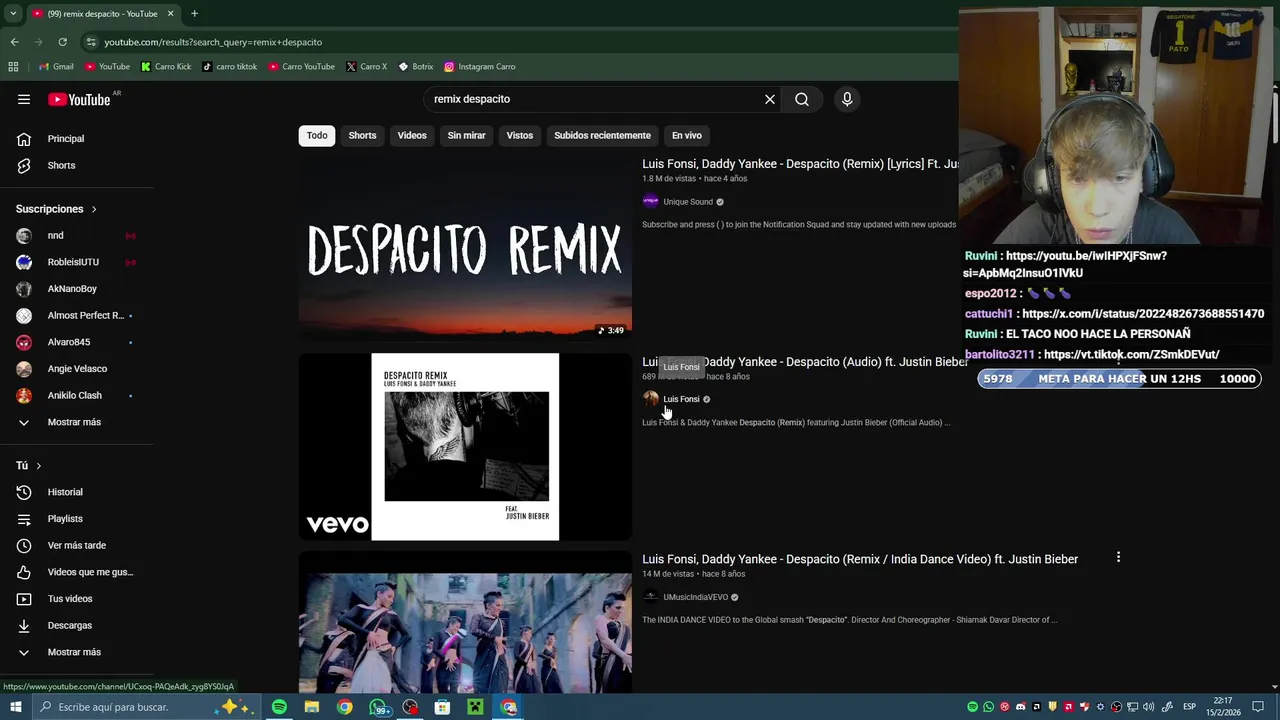Select the Videos filter chip
1280x720 pixels.
412,135
